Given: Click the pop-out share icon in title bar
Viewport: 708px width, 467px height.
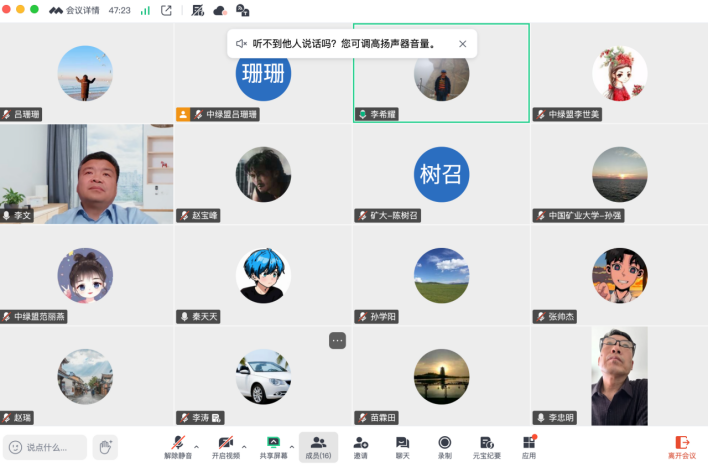Looking at the screenshot, I should pyautogui.click(x=167, y=10).
